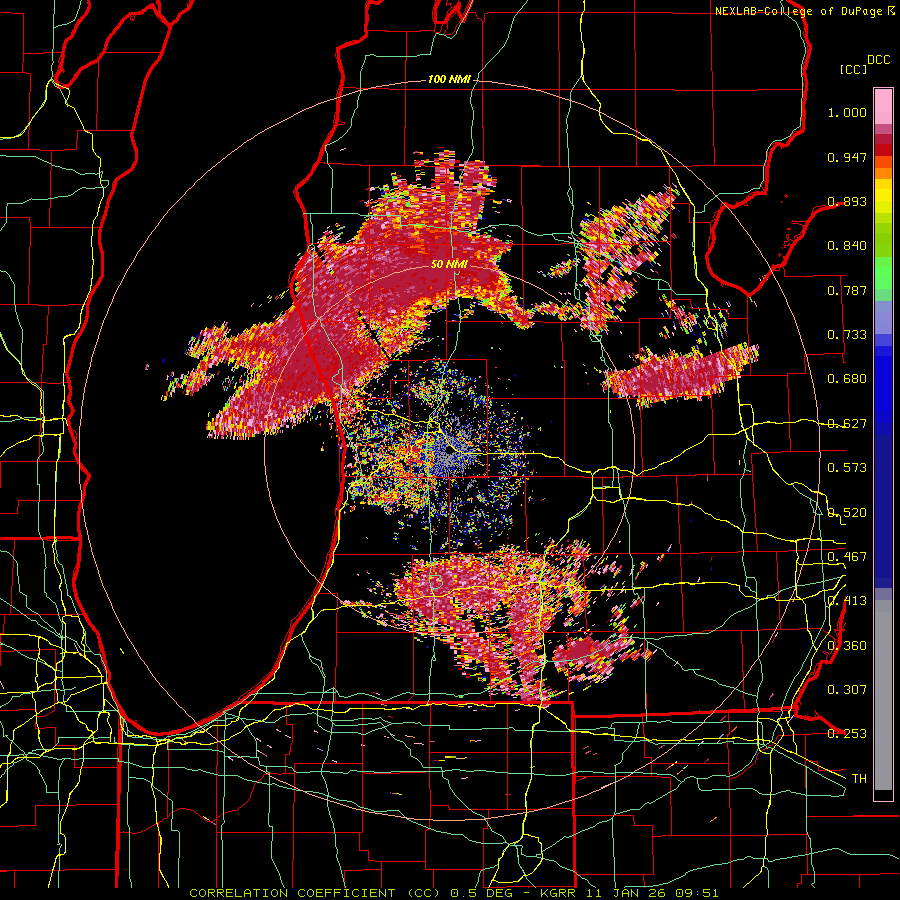Pick the yellow band of the color scale
Viewport: 900px width, 900px height.
coord(883,197)
